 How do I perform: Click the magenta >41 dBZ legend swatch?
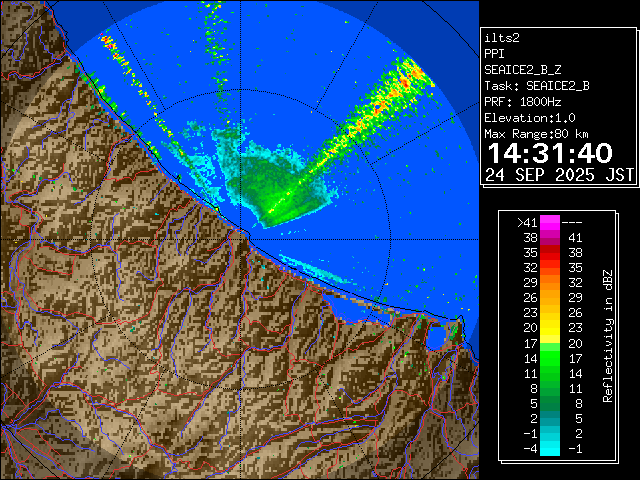pyautogui.click(x=552, y=223)
